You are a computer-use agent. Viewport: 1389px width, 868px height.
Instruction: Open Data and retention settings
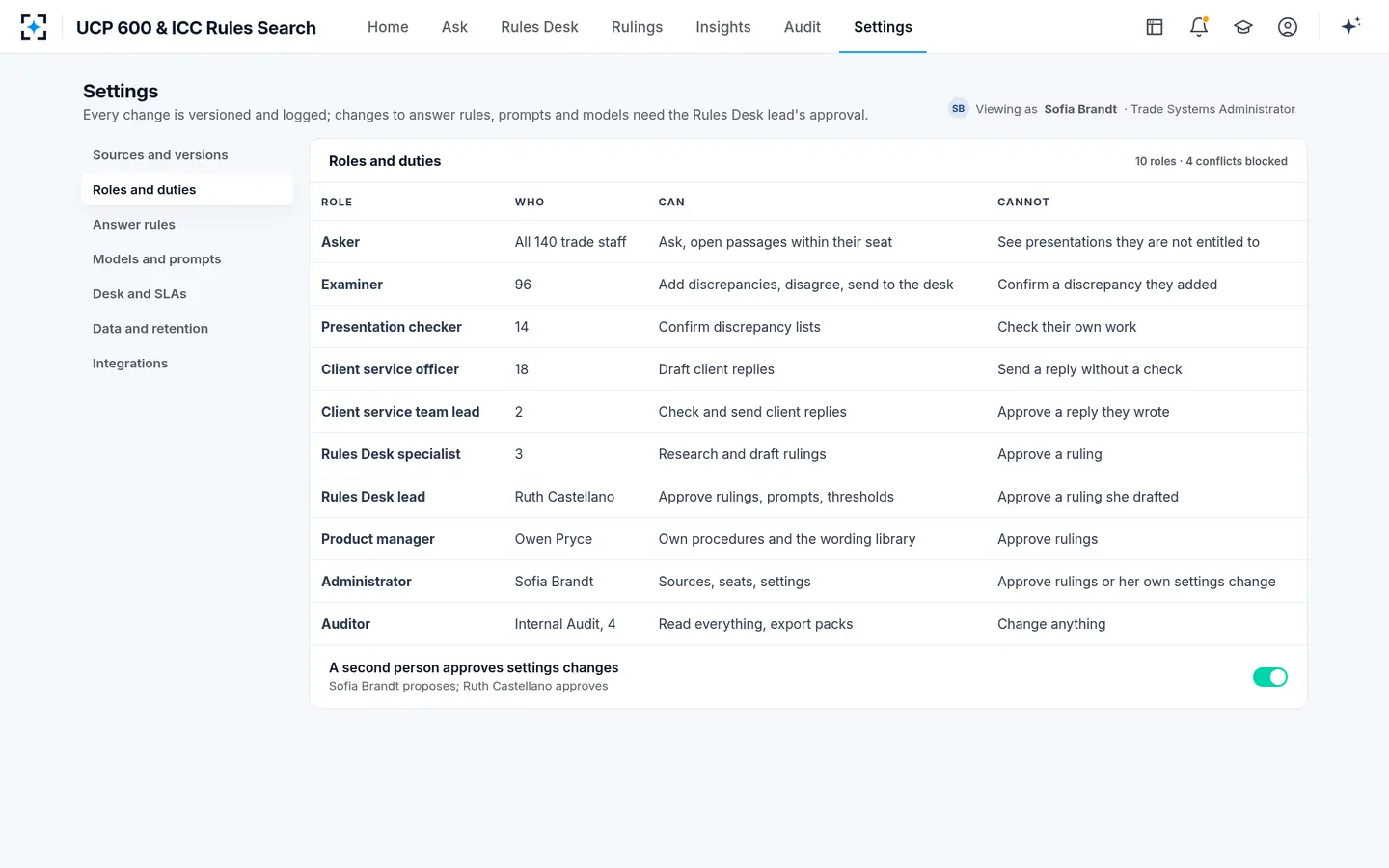187,329
